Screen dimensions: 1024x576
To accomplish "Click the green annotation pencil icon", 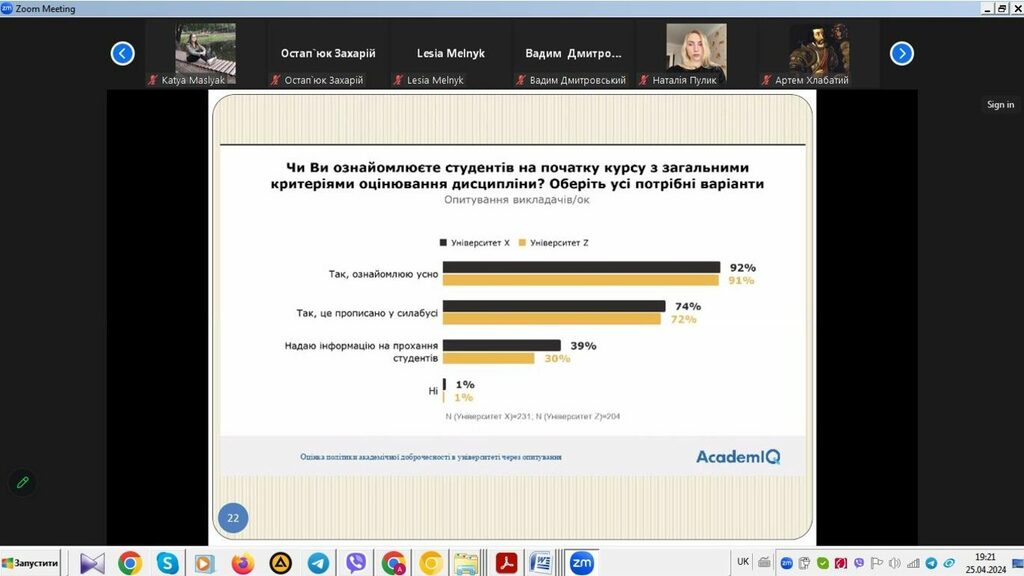I will (22, 482).
